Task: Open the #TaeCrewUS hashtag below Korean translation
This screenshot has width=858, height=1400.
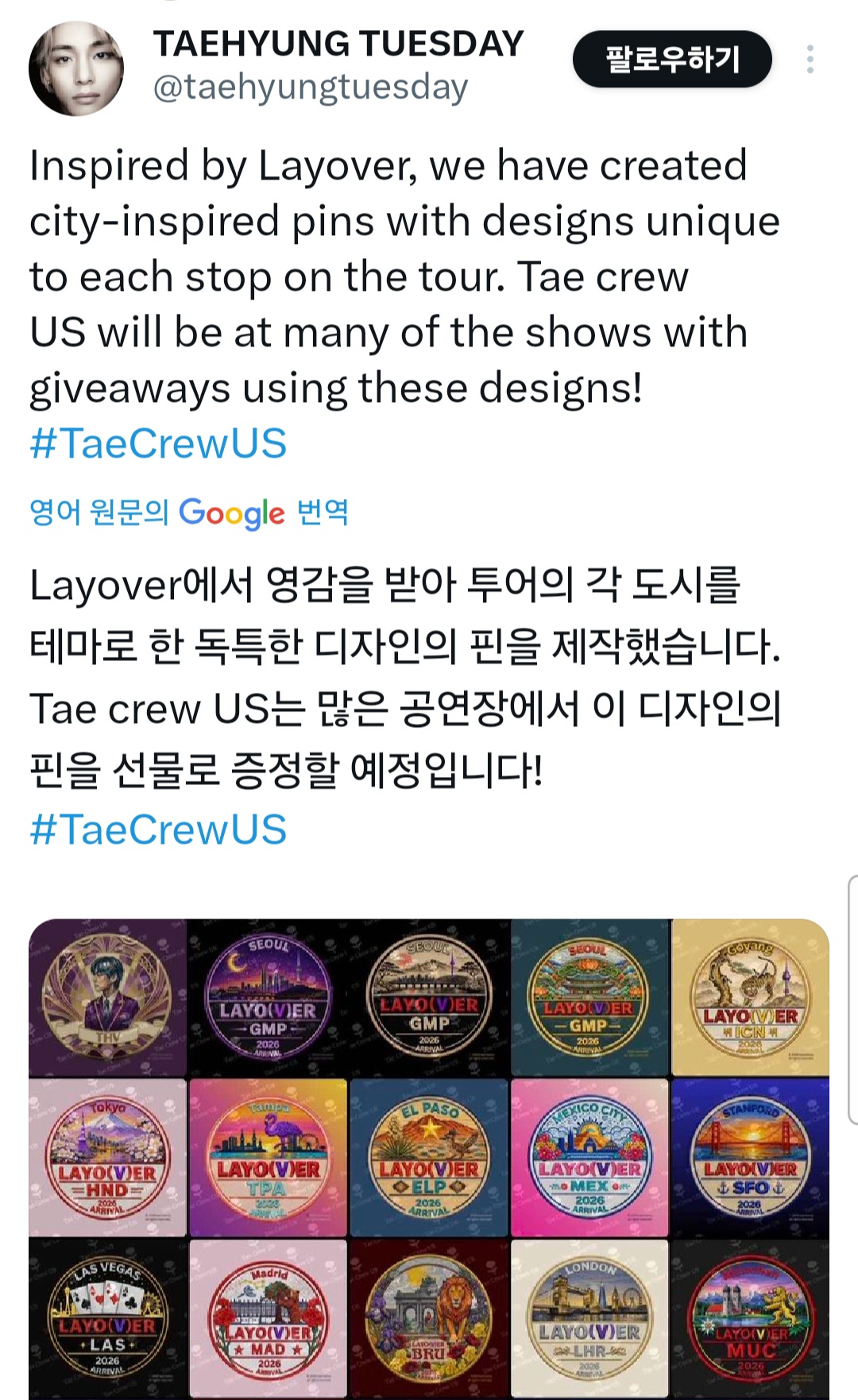Action: pos(158,830)
